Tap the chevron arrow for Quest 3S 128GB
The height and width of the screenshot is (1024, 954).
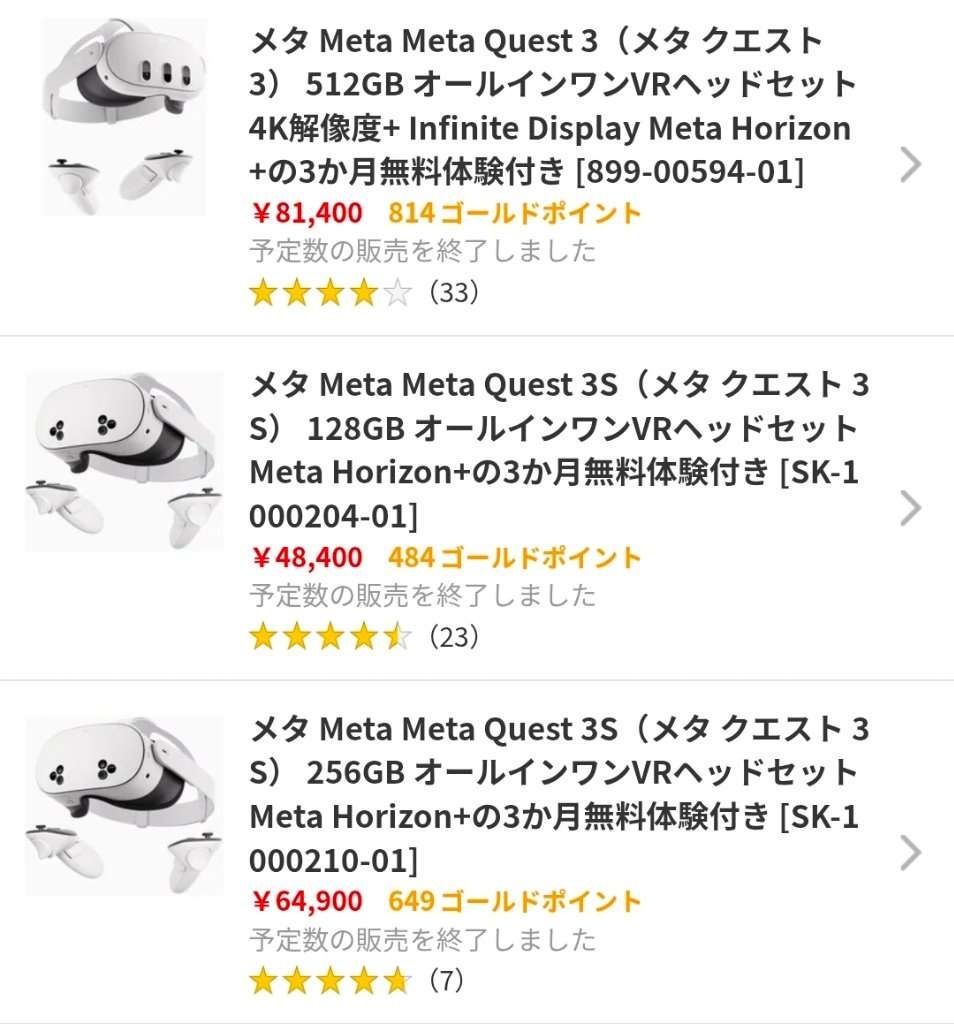pyautogui.click(x=909, y=509)
